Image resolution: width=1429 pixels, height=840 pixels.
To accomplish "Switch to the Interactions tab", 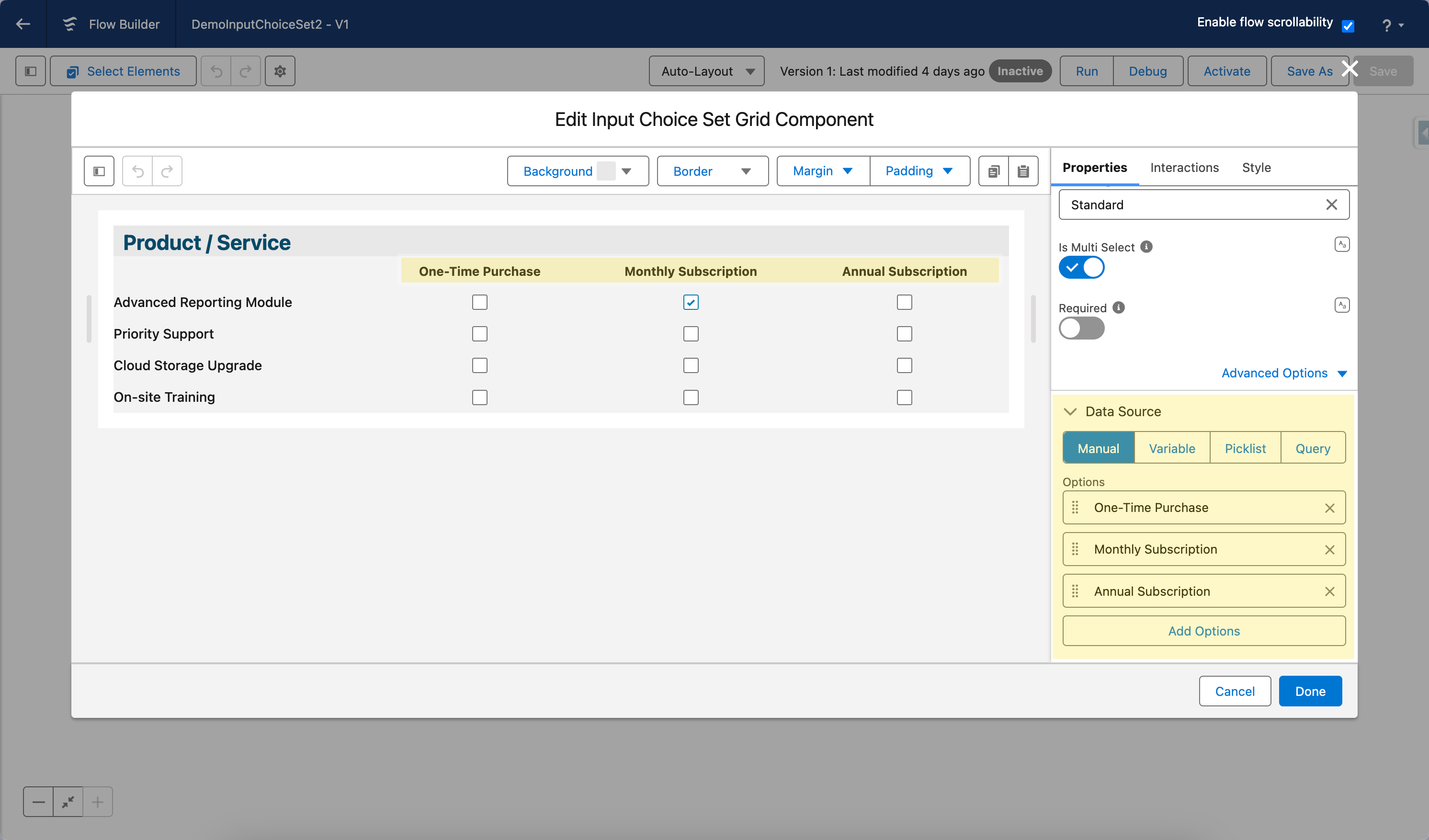I will tap(1184, 167).
